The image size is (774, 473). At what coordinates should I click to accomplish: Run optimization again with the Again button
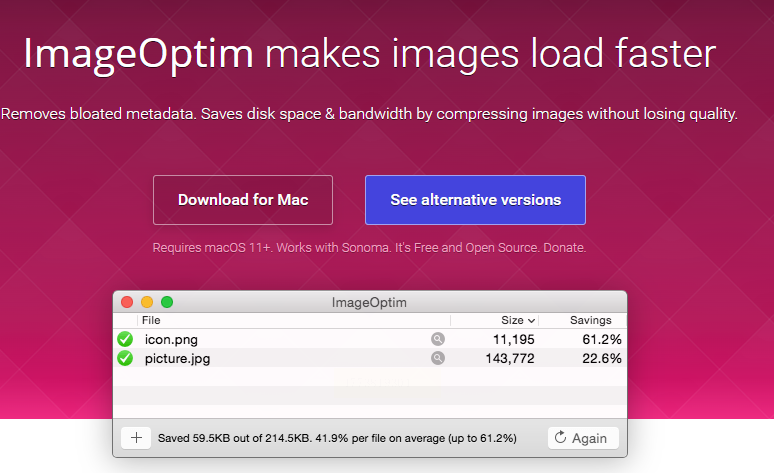(584, 438)
